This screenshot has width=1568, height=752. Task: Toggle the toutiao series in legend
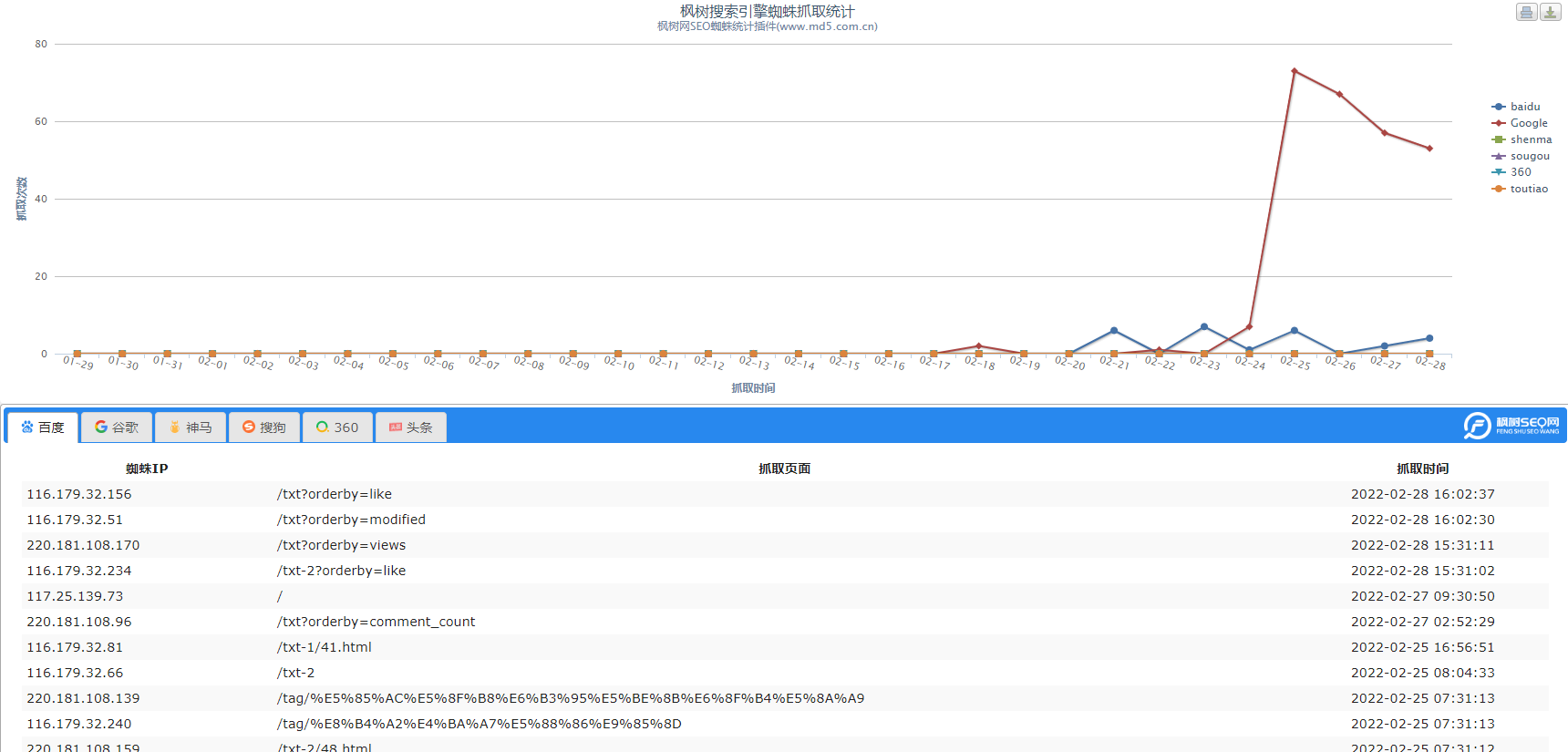(x=1520, y=189)
